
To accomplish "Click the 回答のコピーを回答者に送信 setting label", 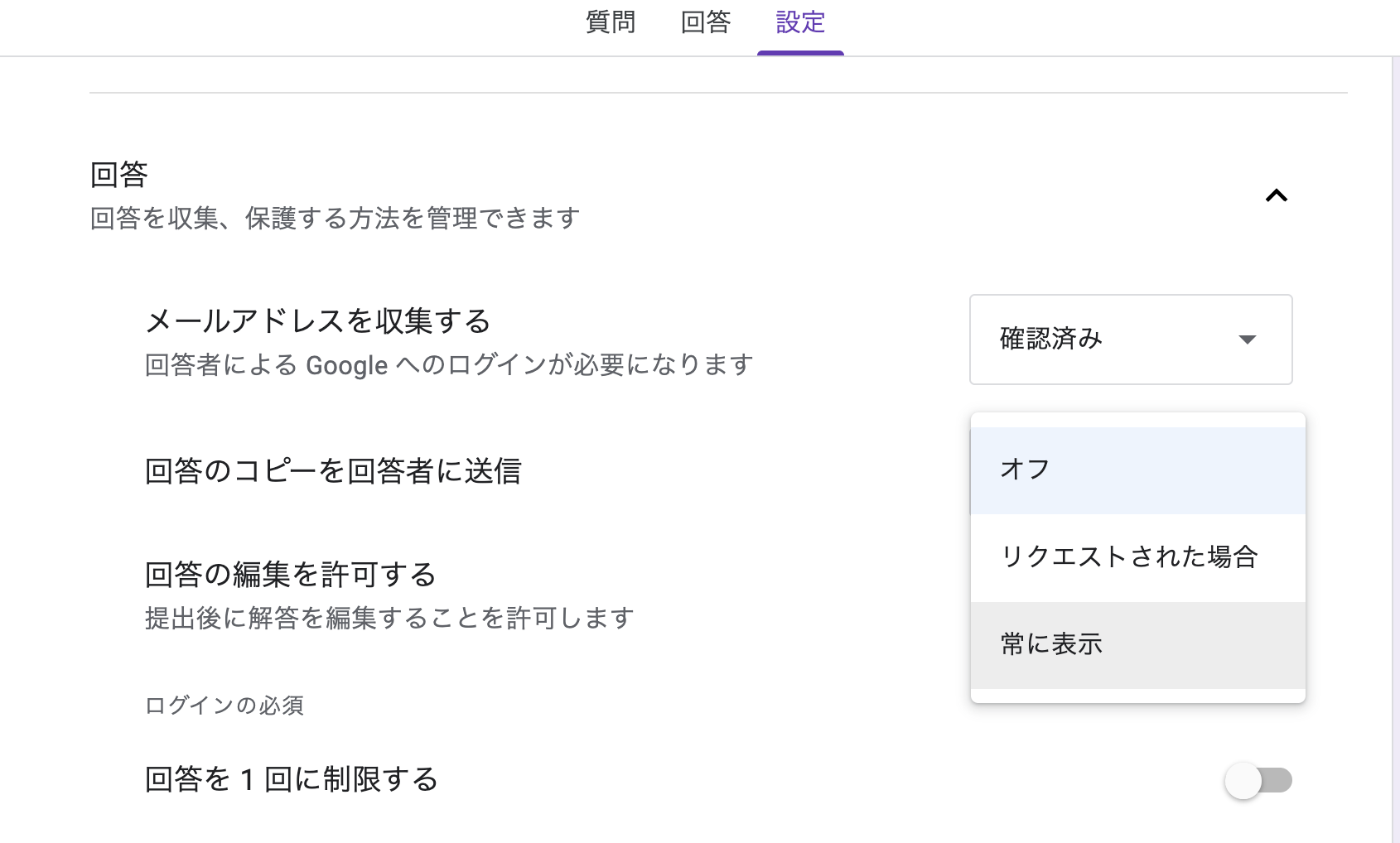I will (x=333, y=471).
